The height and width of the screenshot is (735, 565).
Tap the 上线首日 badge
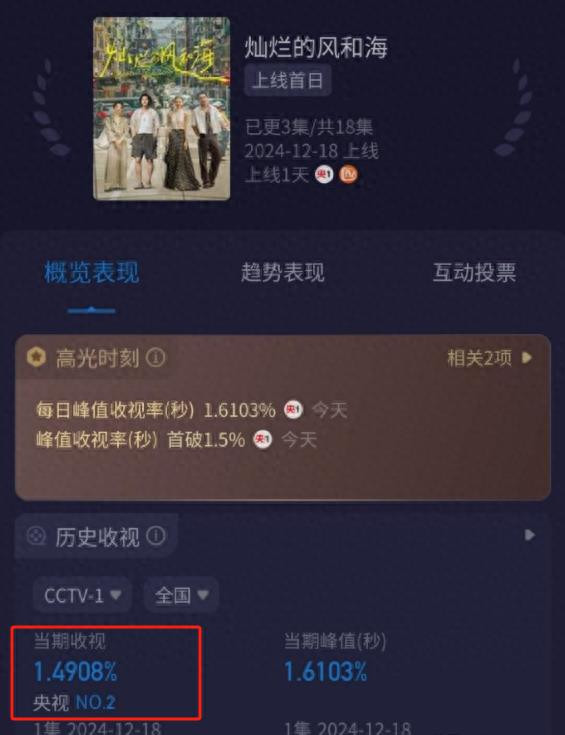(288, 80)
